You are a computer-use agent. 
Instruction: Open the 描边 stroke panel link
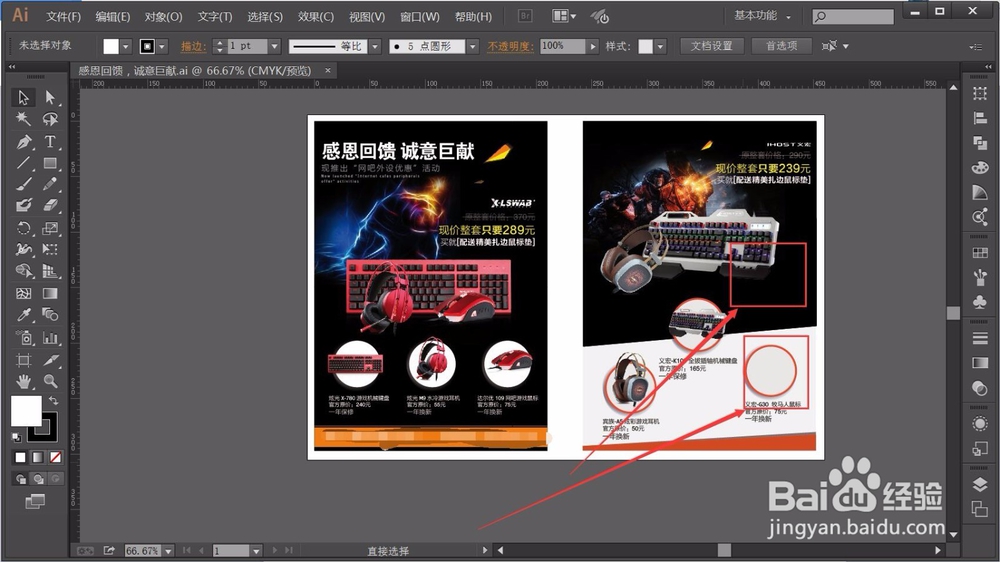(193, 46)
